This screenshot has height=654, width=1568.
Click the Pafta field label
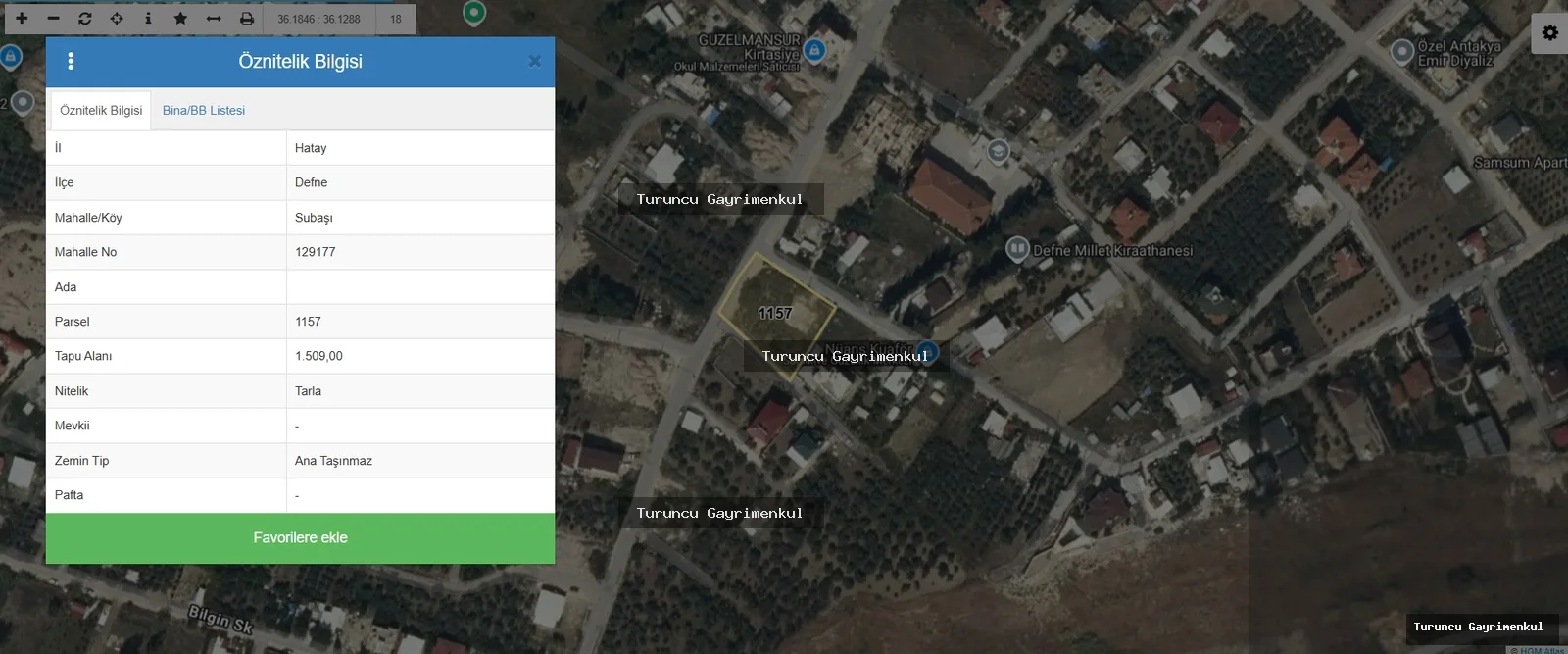pos(69,495)
